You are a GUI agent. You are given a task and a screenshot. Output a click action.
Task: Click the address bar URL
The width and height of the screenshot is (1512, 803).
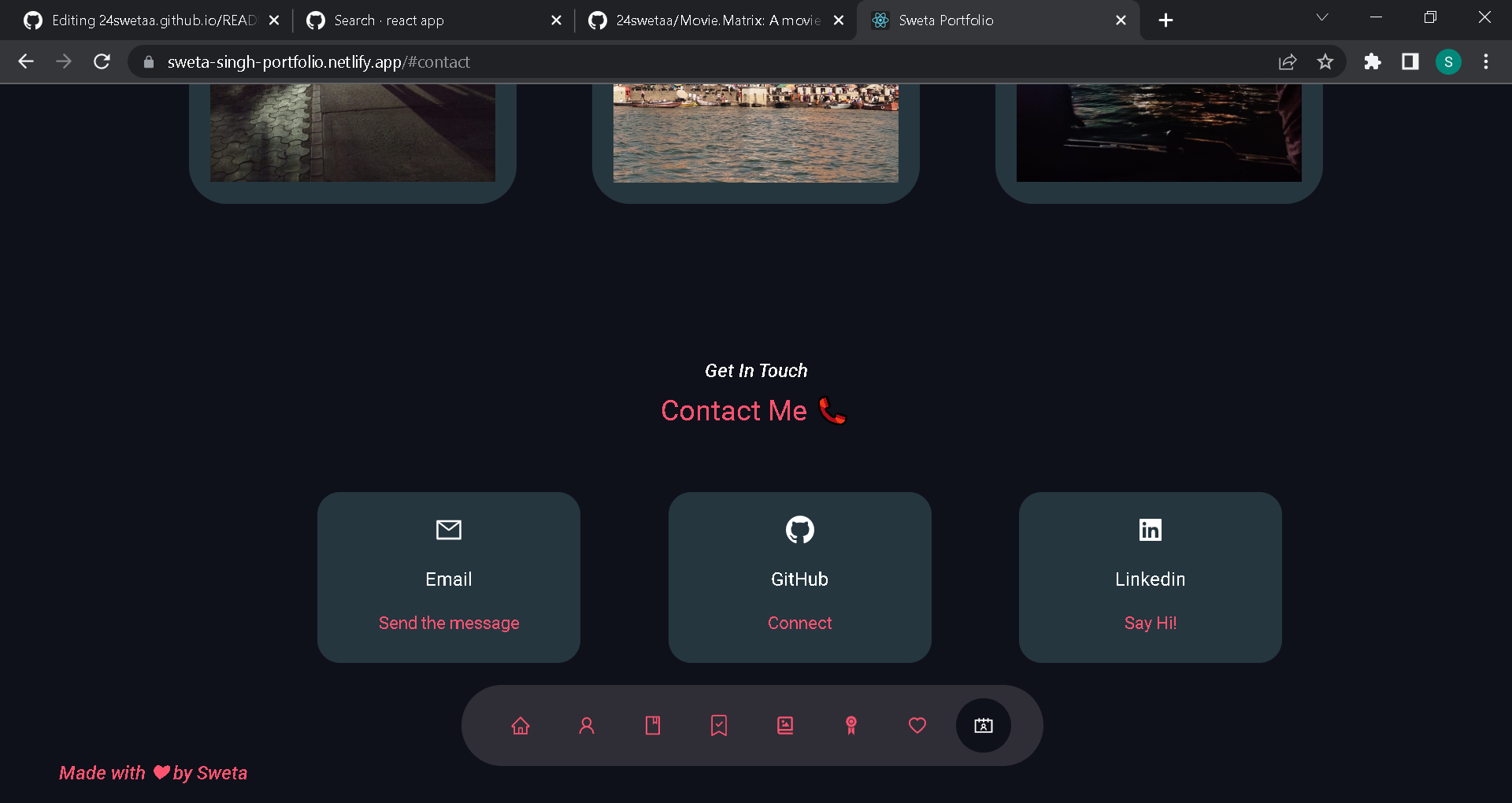tap(318, 62)
